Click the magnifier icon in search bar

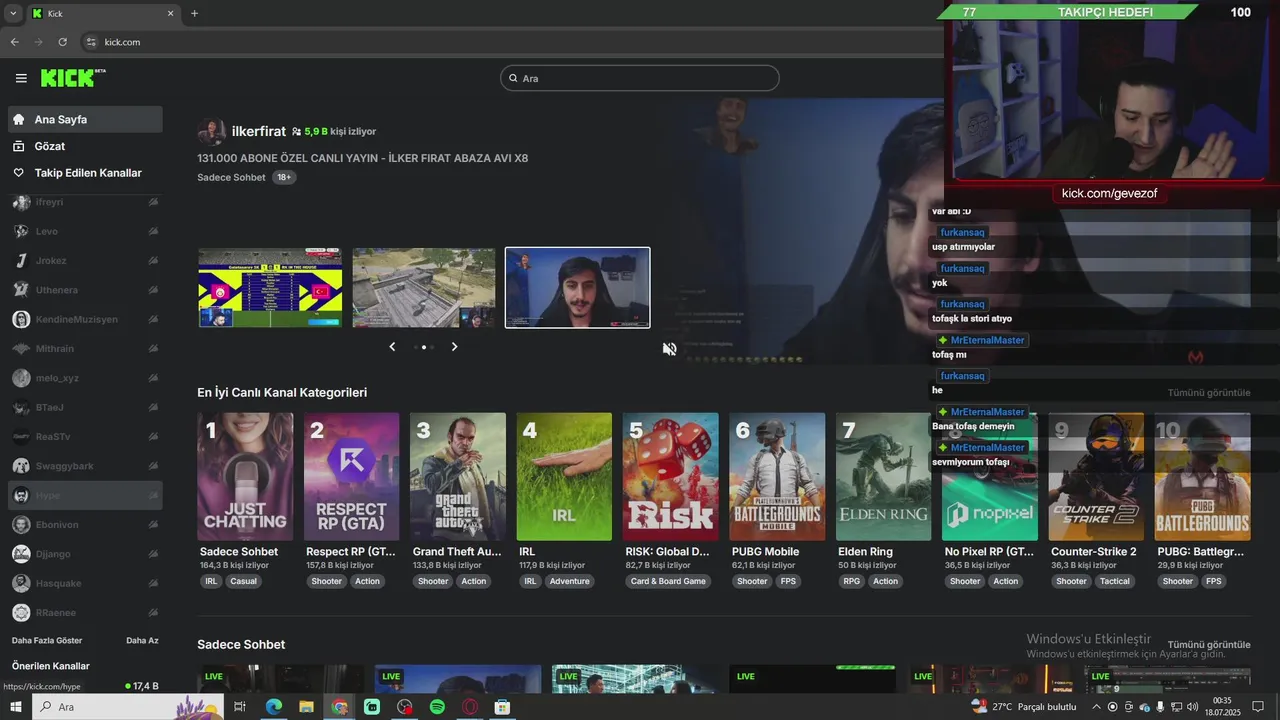(513, 78)
